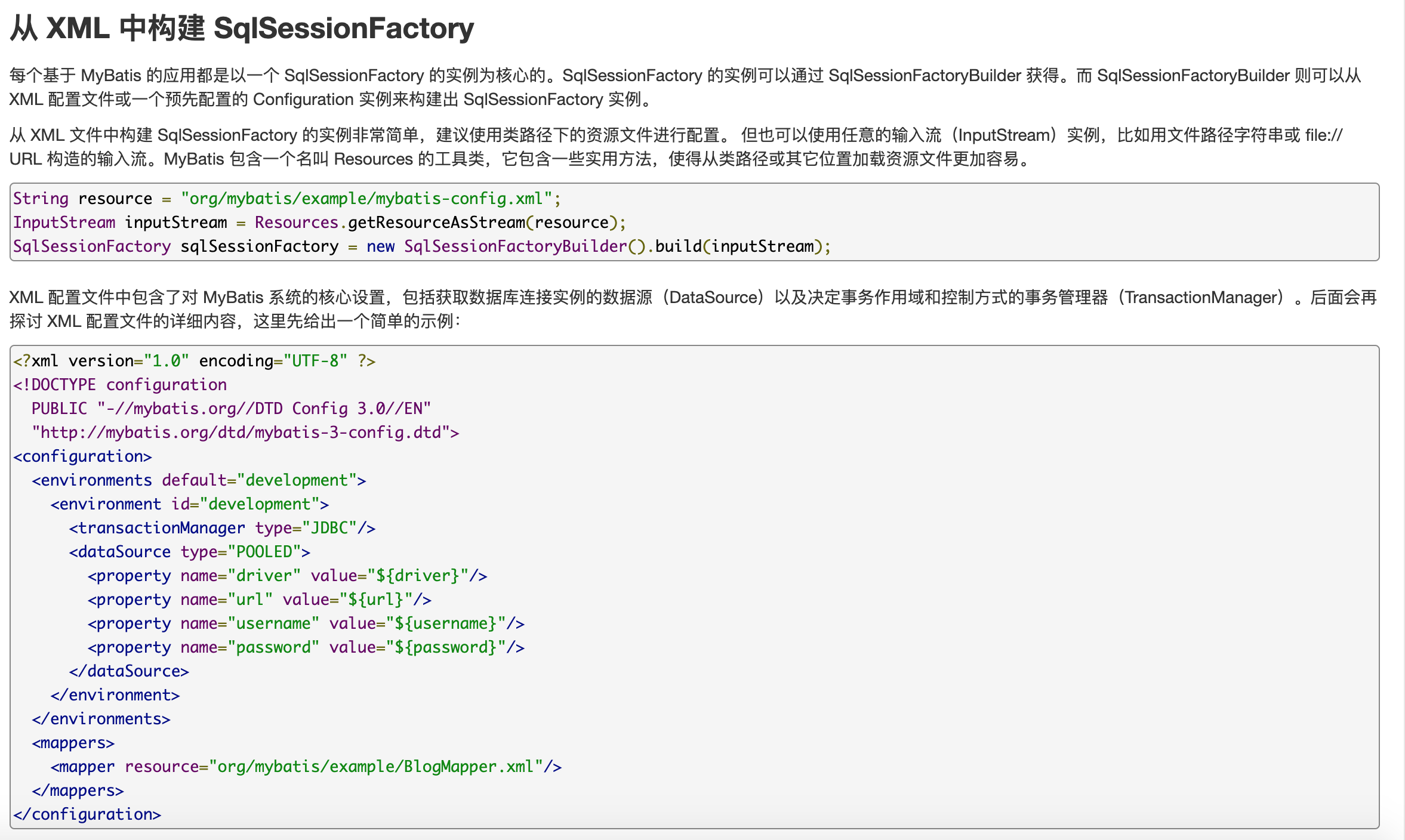Click the property name="password" line
This screenshot has width=1405, height=840.
click(306, 647)
